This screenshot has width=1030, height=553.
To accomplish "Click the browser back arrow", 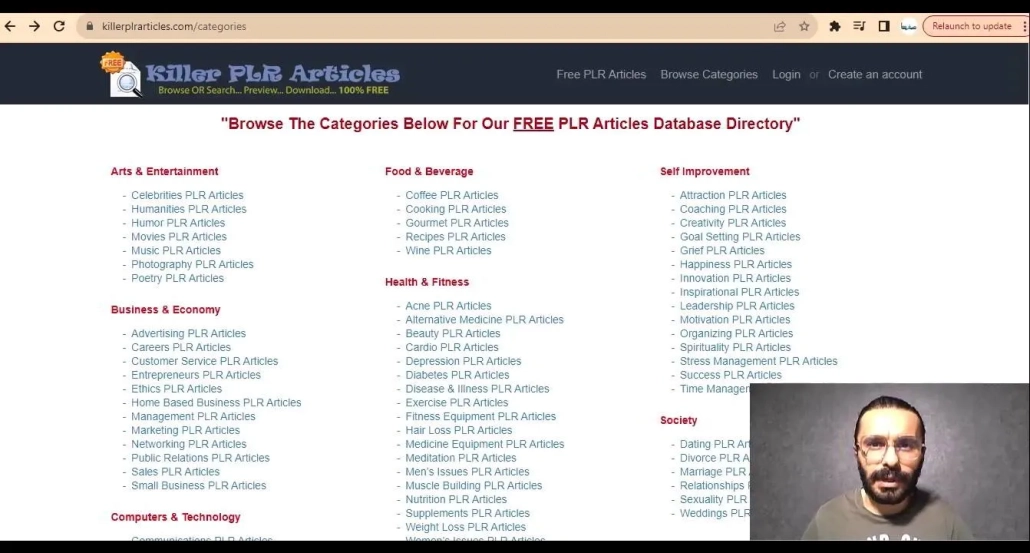I will pos(11,27).
